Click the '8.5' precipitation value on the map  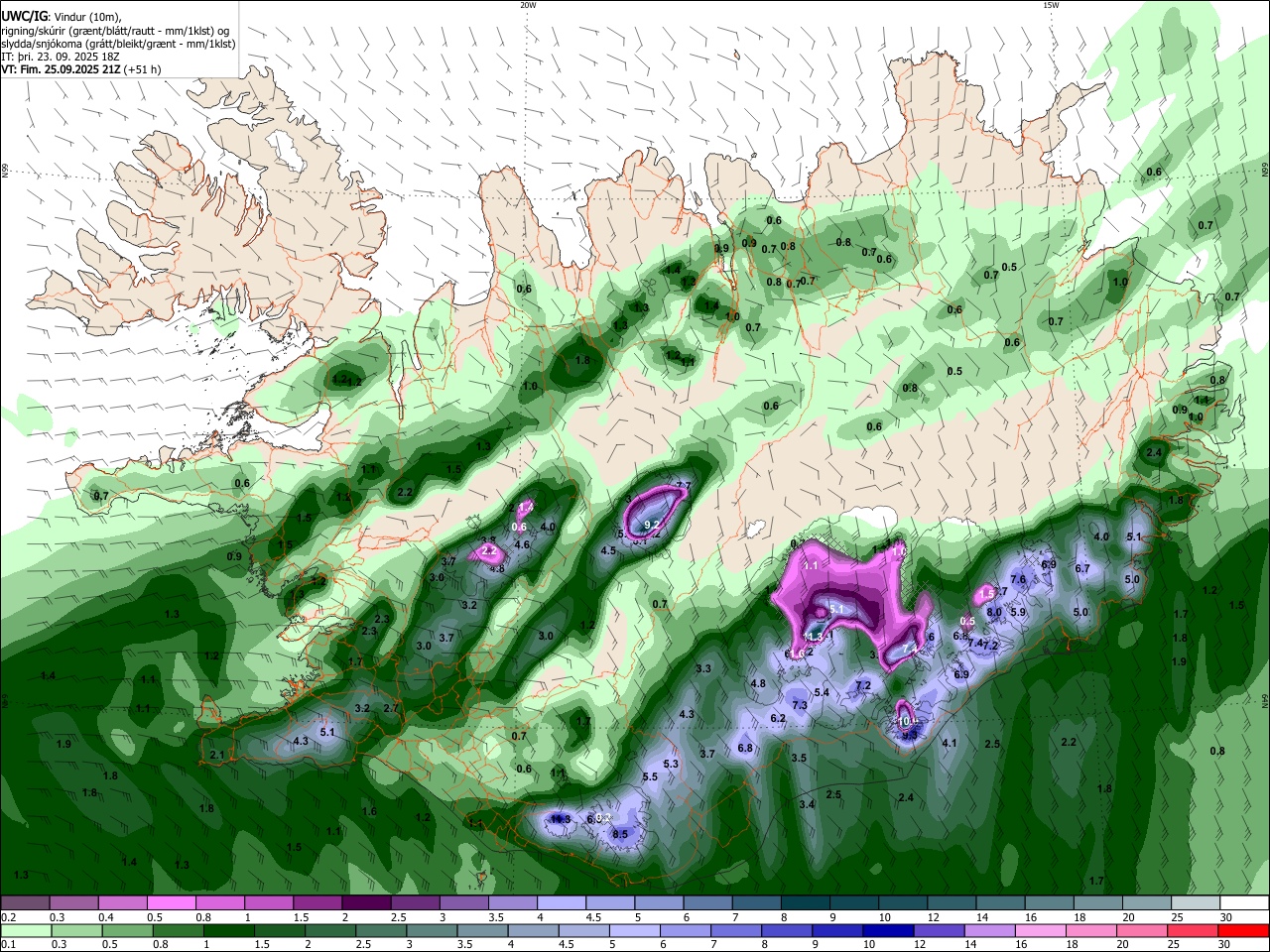pos(621,835)
